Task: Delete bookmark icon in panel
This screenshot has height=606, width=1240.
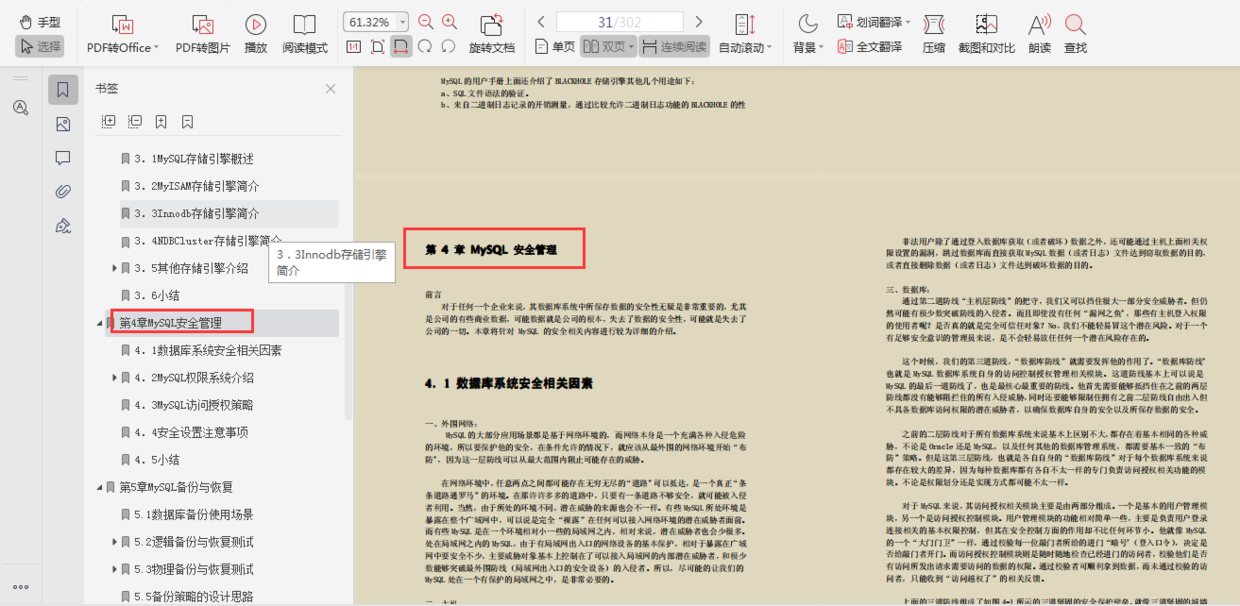Action: pos(187,122)
